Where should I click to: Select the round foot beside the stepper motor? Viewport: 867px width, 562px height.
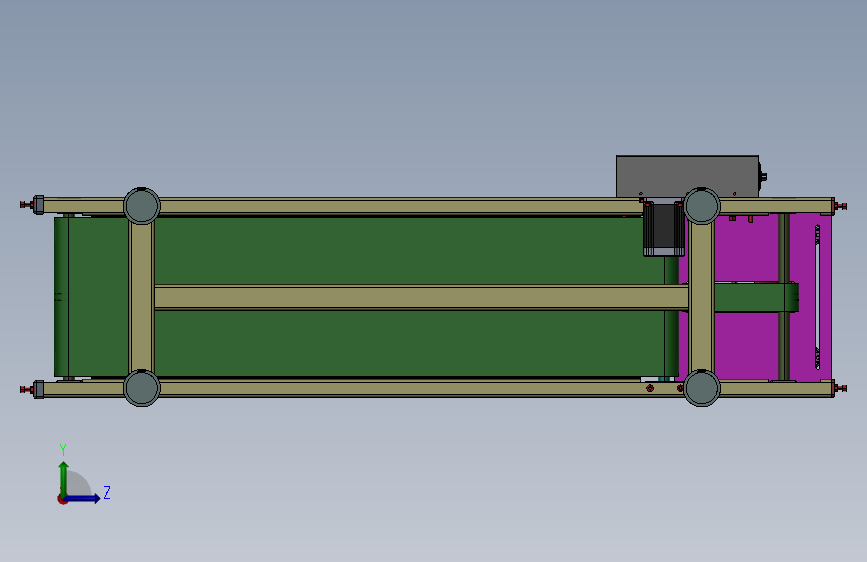click(702, 206)
